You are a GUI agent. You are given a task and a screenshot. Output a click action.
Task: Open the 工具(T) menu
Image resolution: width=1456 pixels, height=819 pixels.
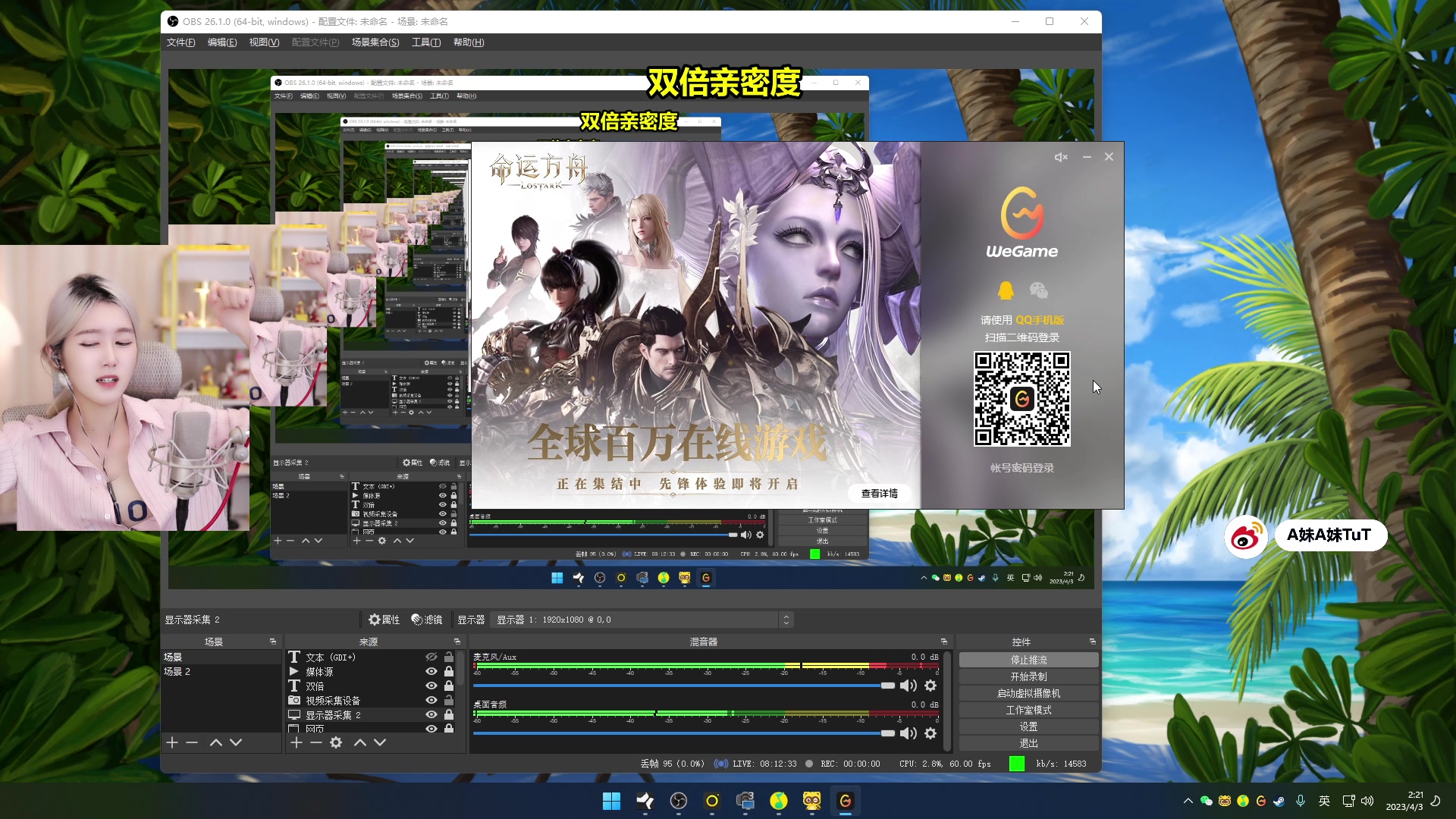[426, 42]
